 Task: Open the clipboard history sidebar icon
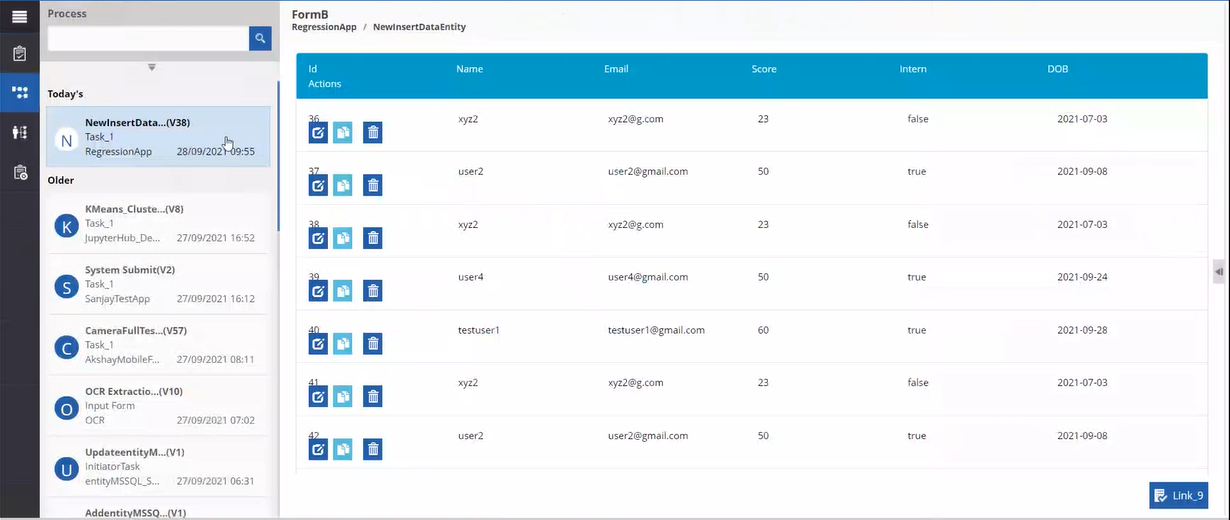click(x=19, y=172)
